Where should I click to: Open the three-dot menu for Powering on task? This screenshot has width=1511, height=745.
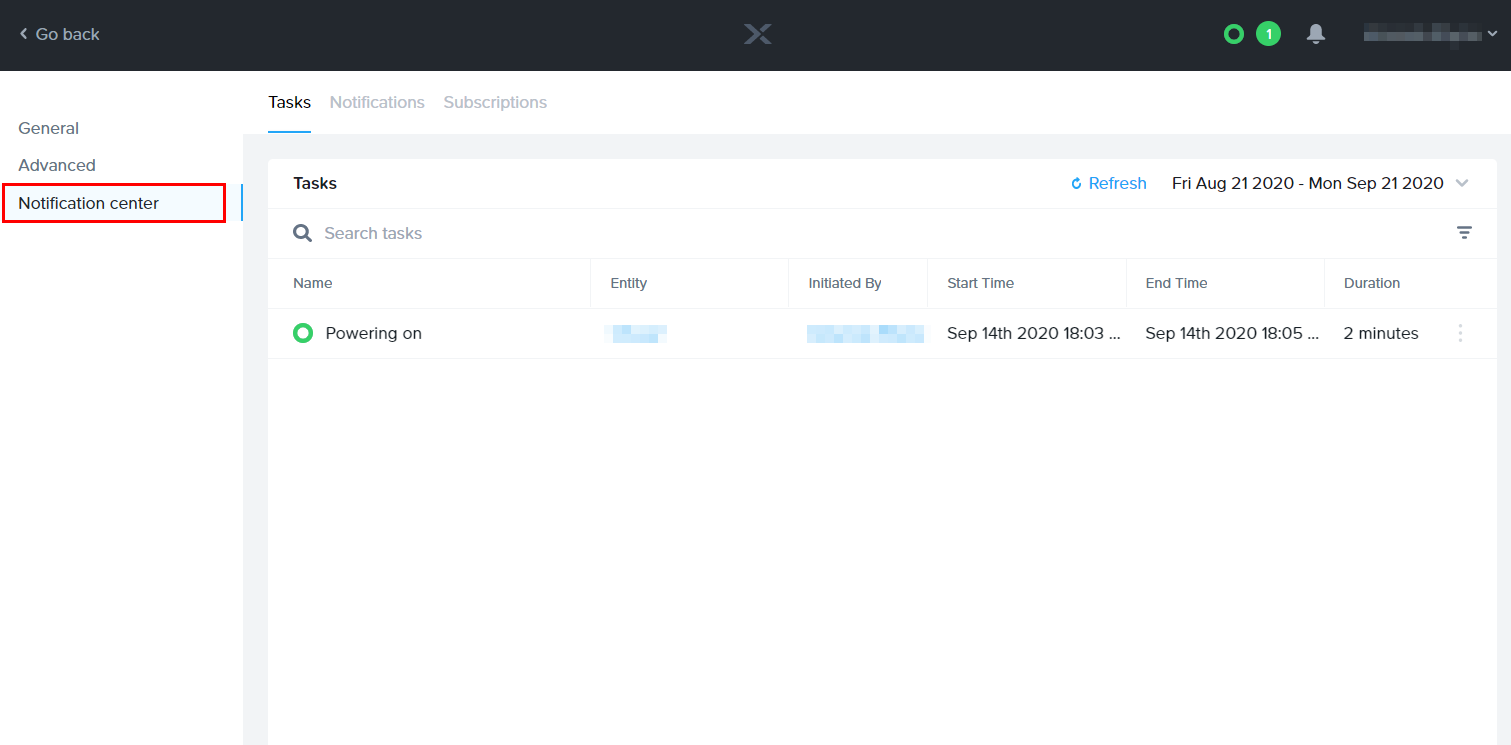tap(1460, 333)
